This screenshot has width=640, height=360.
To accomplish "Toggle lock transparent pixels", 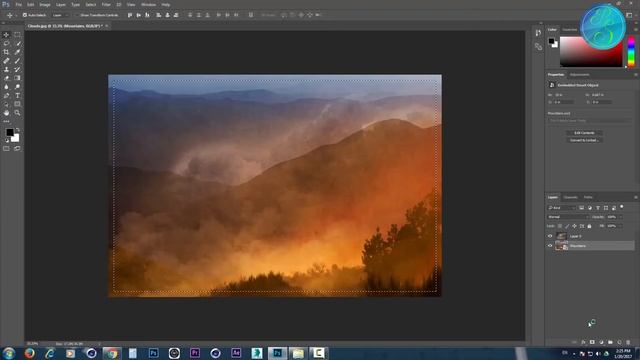I will 560,226.
